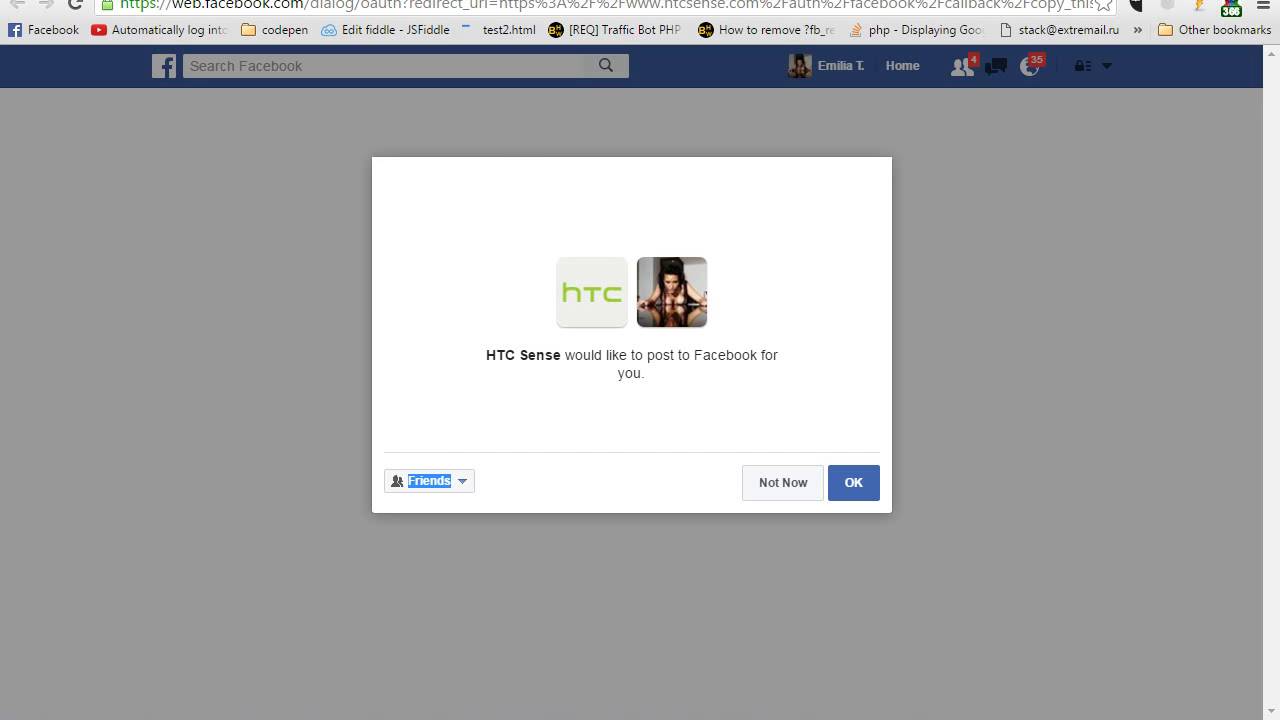The height and width of the screenshot is (720, 1280).
Task: Open REQ Traffic Bot PHP bookmark
Action: (x=615, y=30)
